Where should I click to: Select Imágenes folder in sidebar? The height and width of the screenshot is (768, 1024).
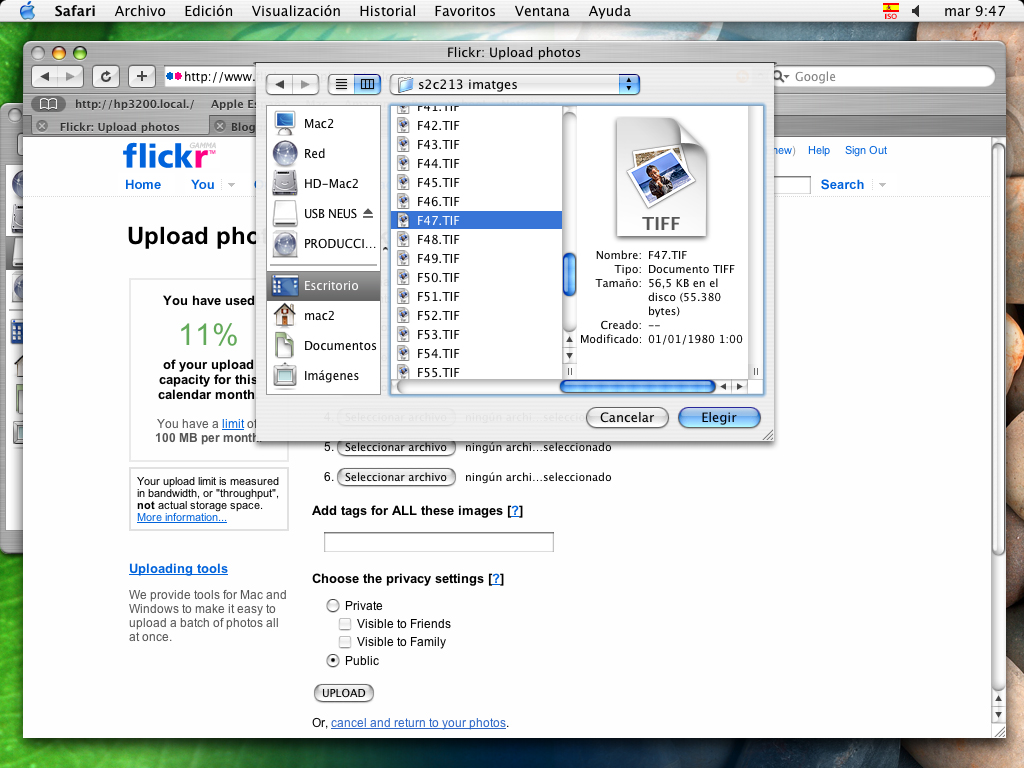coord(323,376)
